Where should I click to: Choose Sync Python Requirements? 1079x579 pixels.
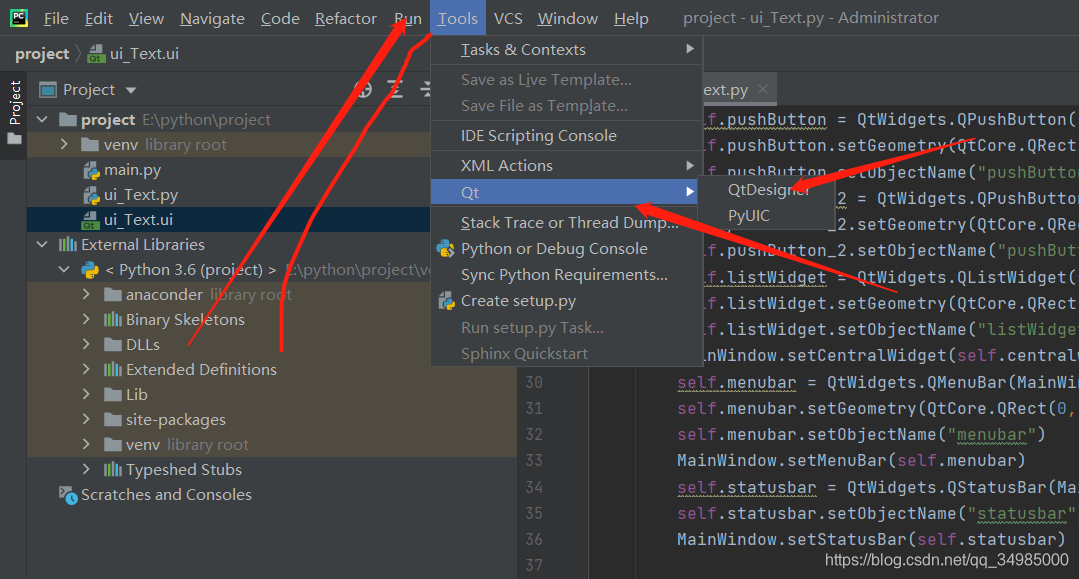566,275
